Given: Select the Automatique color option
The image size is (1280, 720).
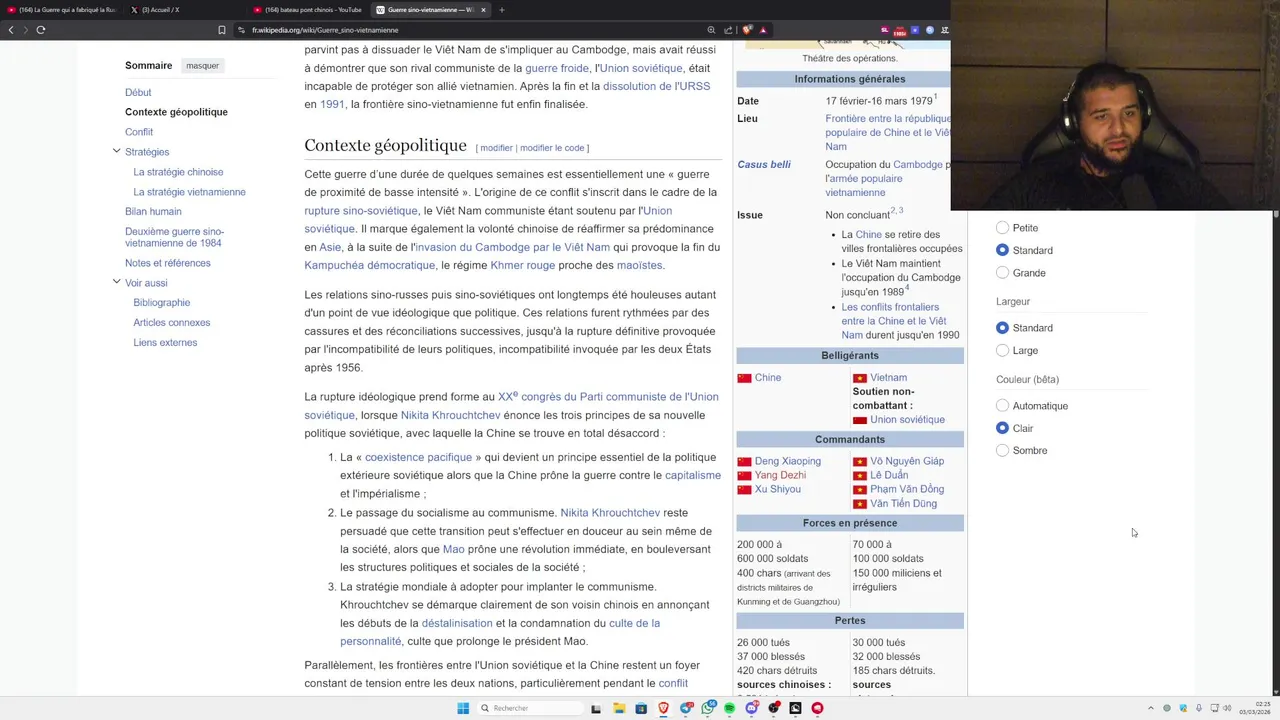Looking at the screenshot, I should 1002,406.
